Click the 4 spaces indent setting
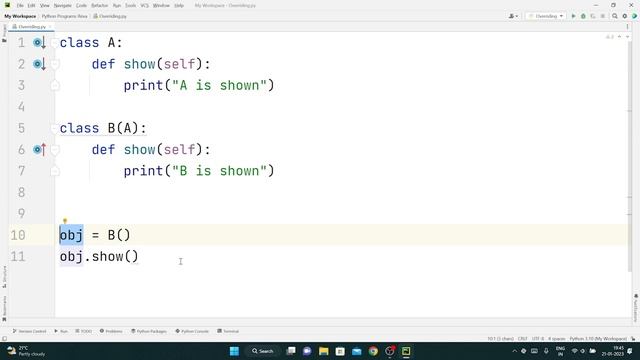The width and height of the screenshot is (640, 360). coord(556,339)
